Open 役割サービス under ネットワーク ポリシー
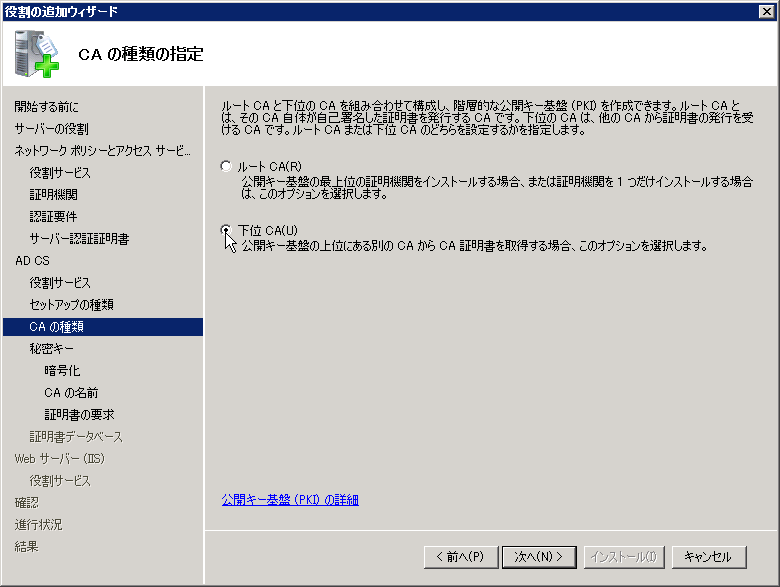 tap(60, 173)
